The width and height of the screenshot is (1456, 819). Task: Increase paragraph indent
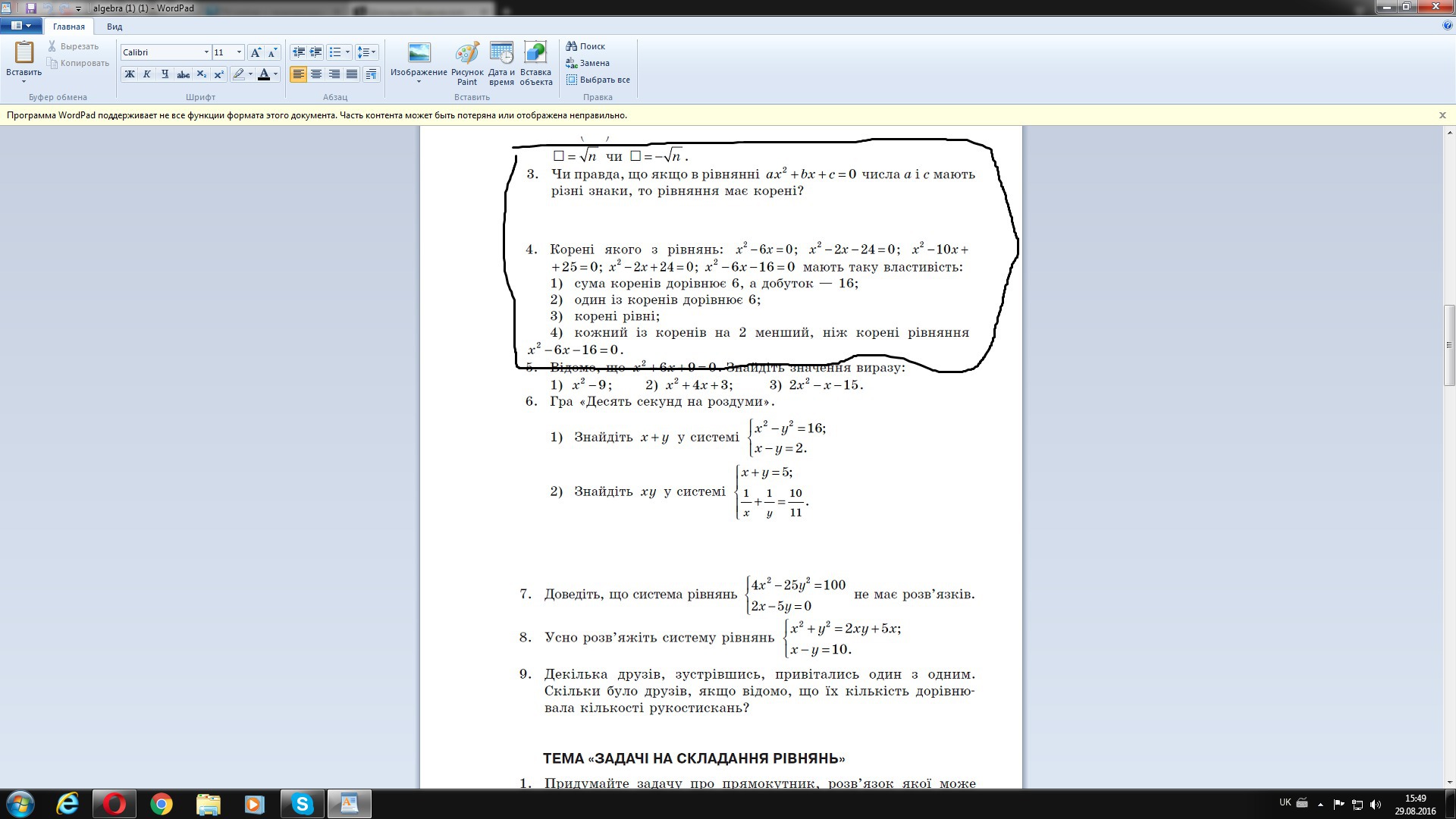coord(316,52)
